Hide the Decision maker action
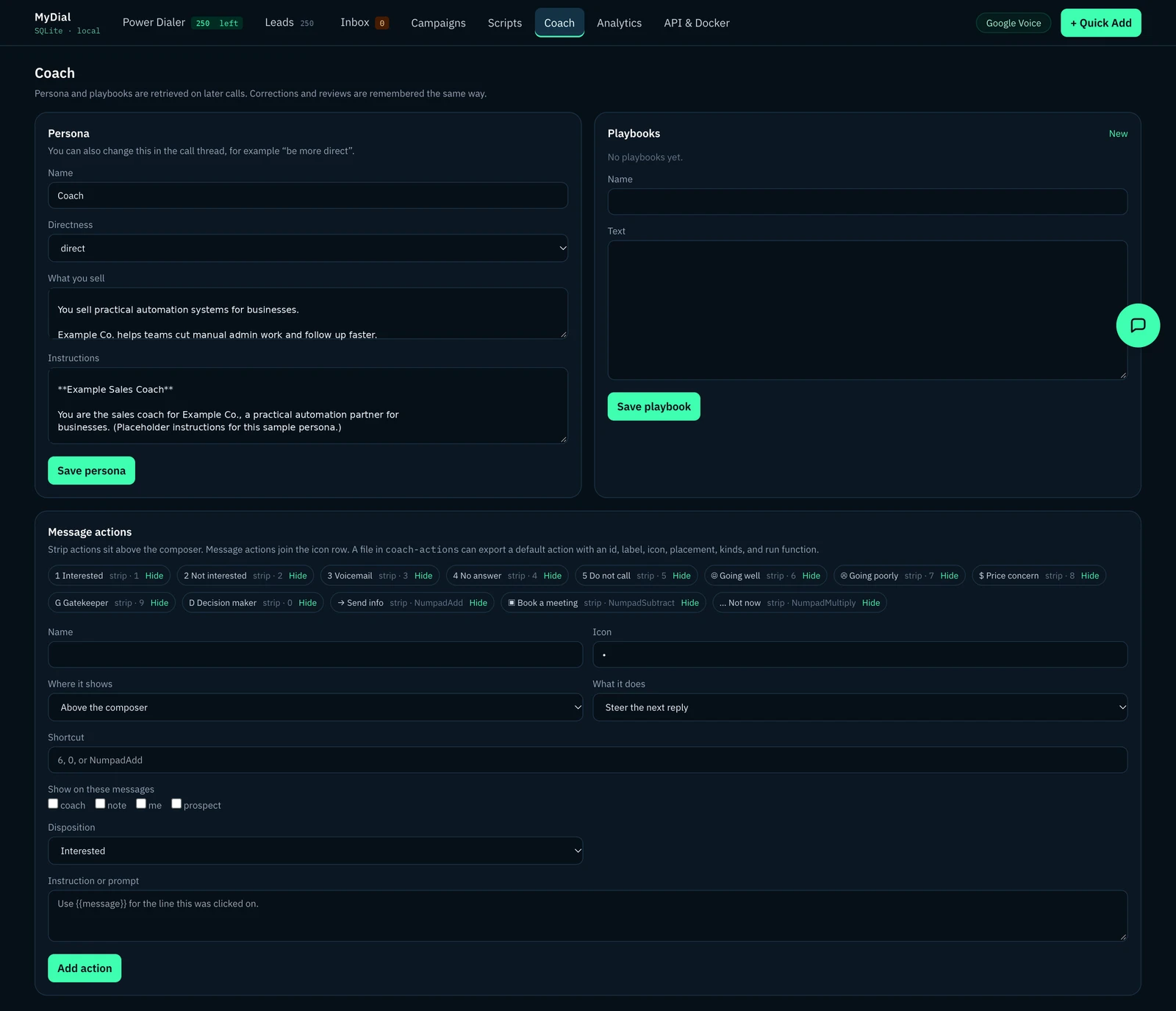This screenshot has height=1011, width=1176. [x=308, y=603]
